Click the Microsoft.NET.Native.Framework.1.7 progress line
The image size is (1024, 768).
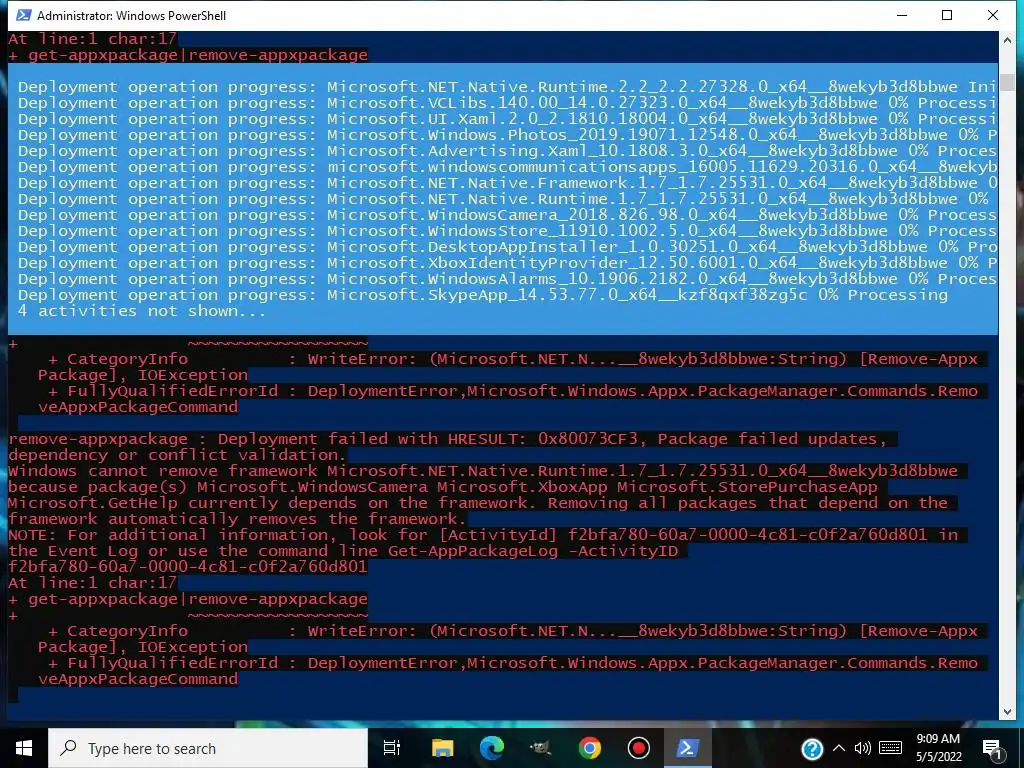pyautogui.click(x=507, y=183)
